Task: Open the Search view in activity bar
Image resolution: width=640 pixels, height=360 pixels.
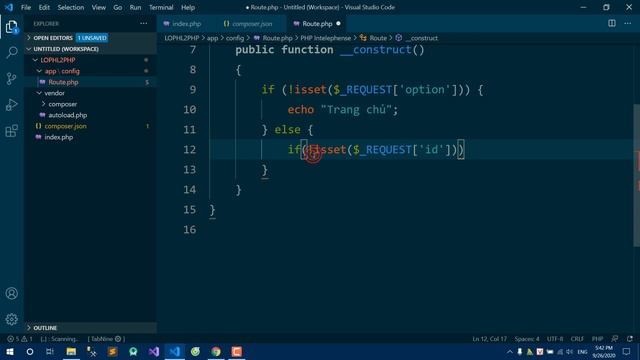Action: click(11, 52)
